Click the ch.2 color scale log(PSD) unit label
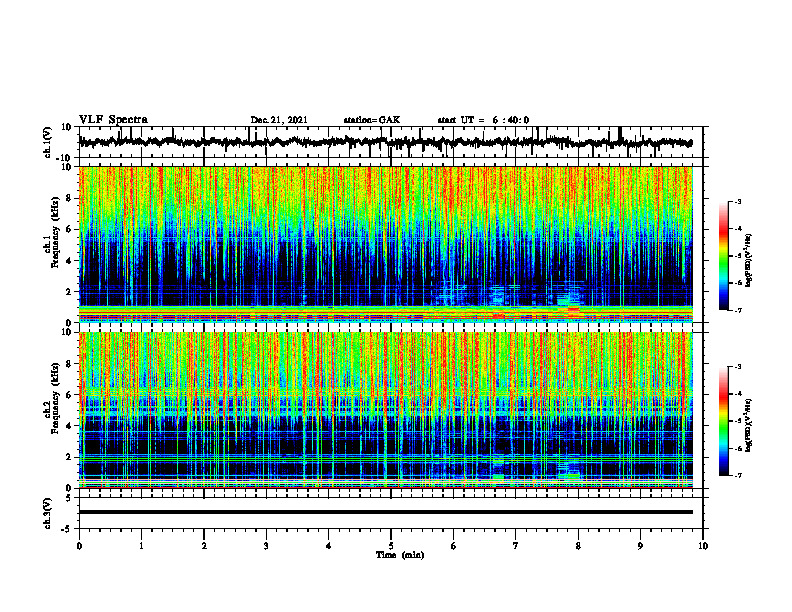This screenshot has width=792, height=612. [x=749, y=426]
